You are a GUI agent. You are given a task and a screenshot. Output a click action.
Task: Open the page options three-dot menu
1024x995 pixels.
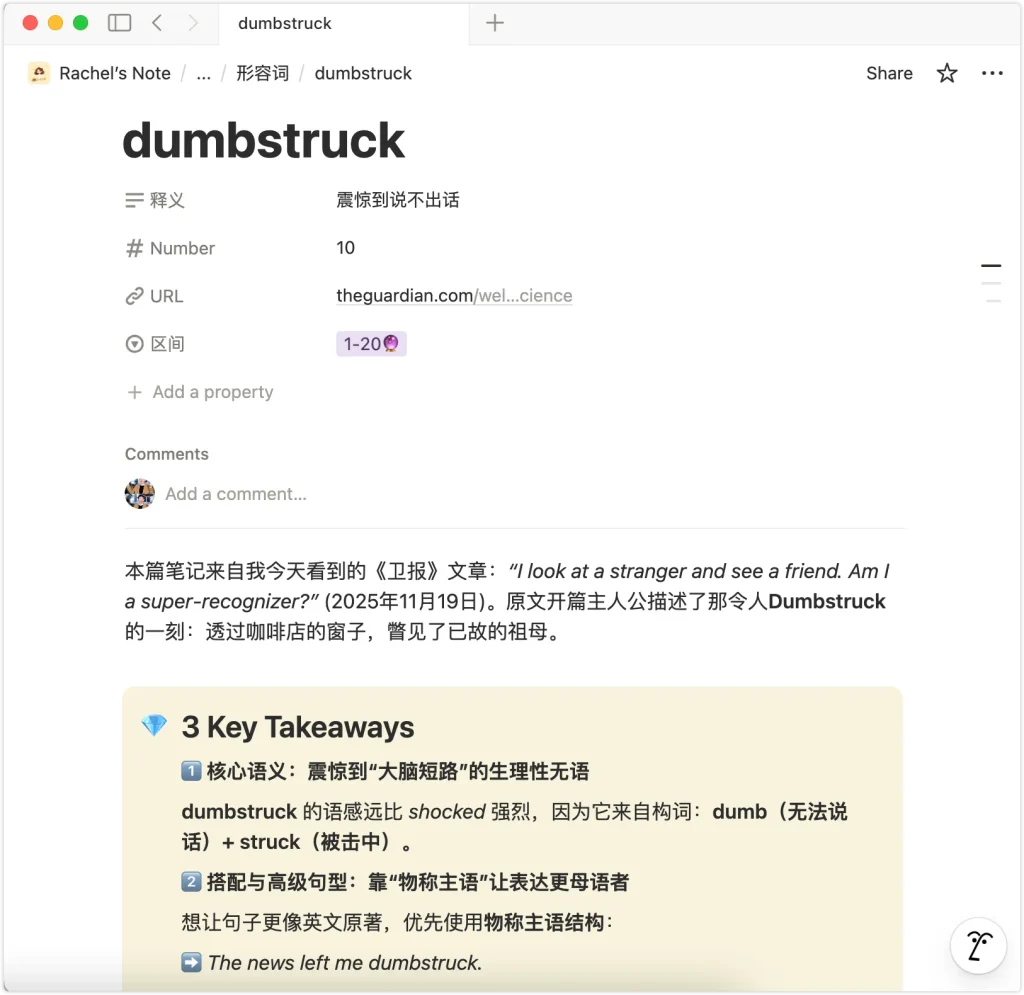(x=992, y=73)
